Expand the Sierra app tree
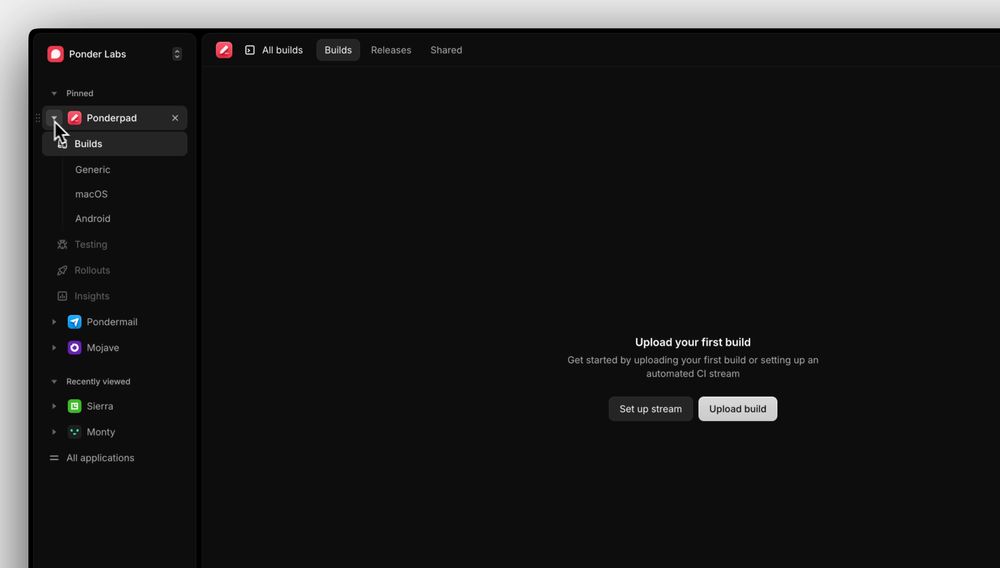1000x568 pixels. tap(54, 406)
